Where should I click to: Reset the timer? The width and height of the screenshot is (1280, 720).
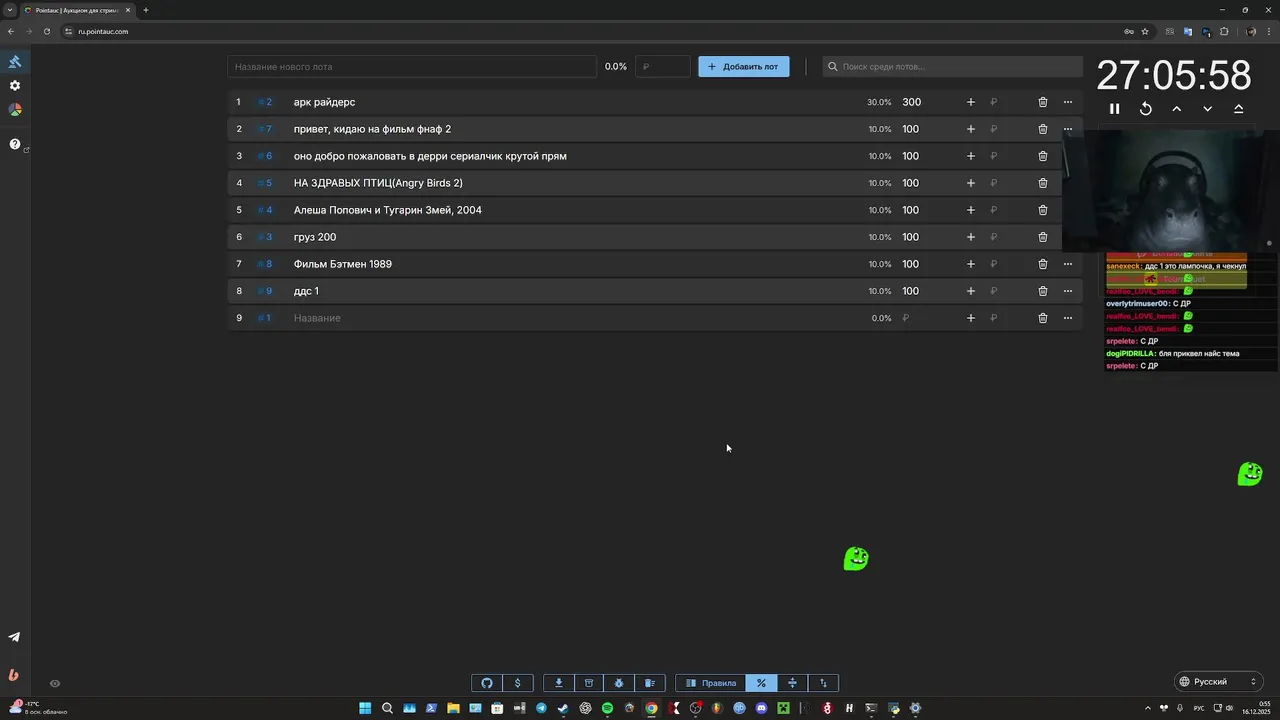click(1146, 109)
